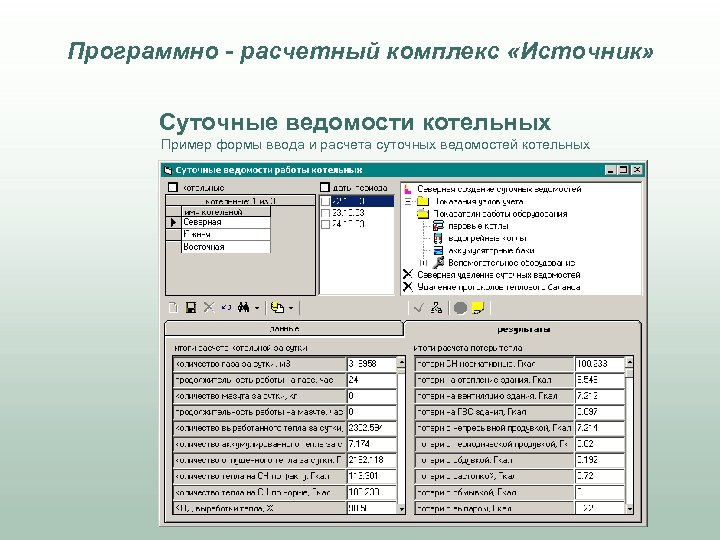The image size is (720, 540).
Task: Select the middle boiler row between Северная and Восточная
Action: (x=226, y=235)
